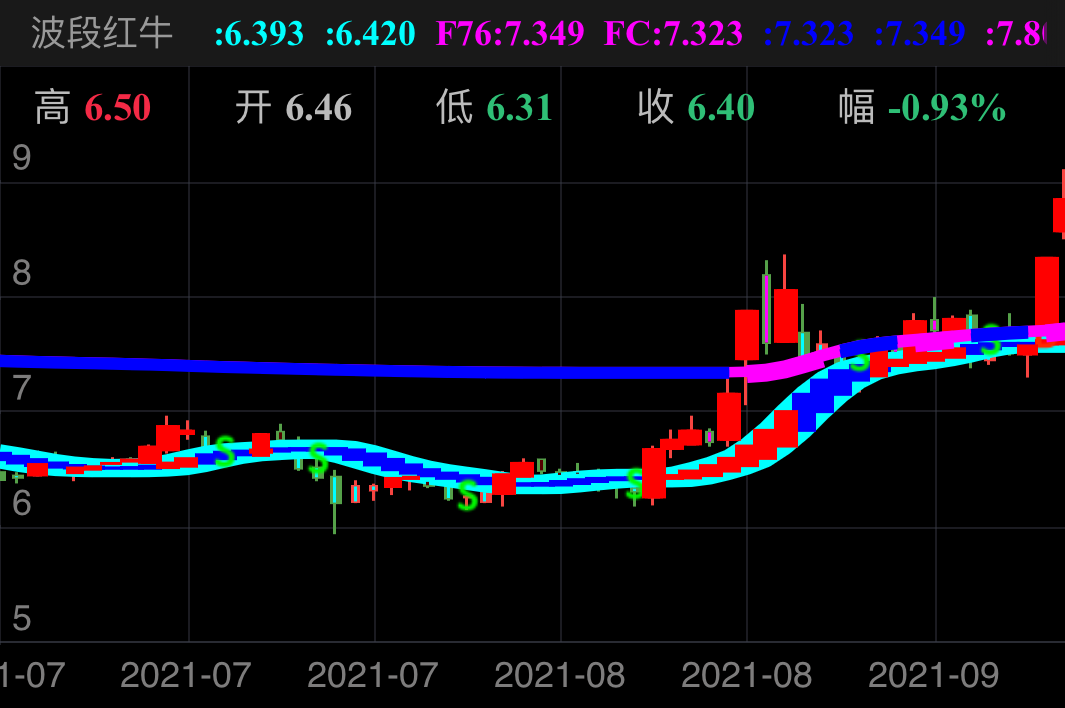Tap the leftmost green S signal marker

225,451
